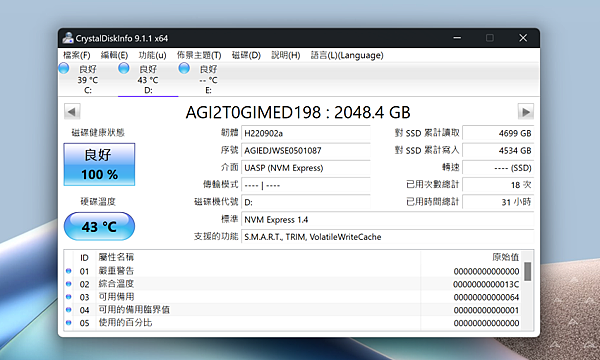The width and height of the screenshot is (600, 360).
Task: Select the D: drive blue status orb
Action: click(x=124, y=68)
